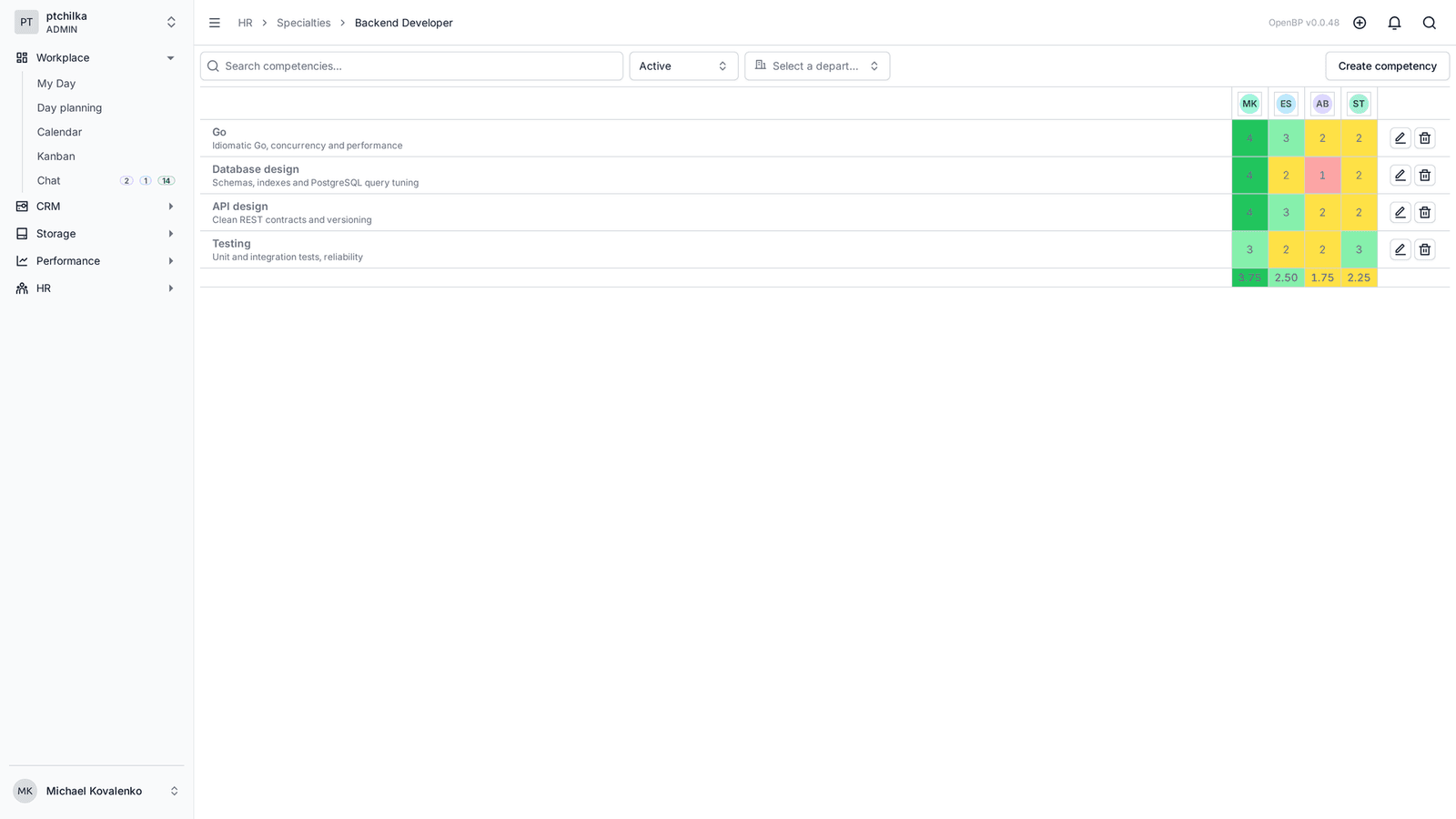This screenshot has width=1456, height=819.
Task: Click the HR people icon
Action: click(22, 288)
